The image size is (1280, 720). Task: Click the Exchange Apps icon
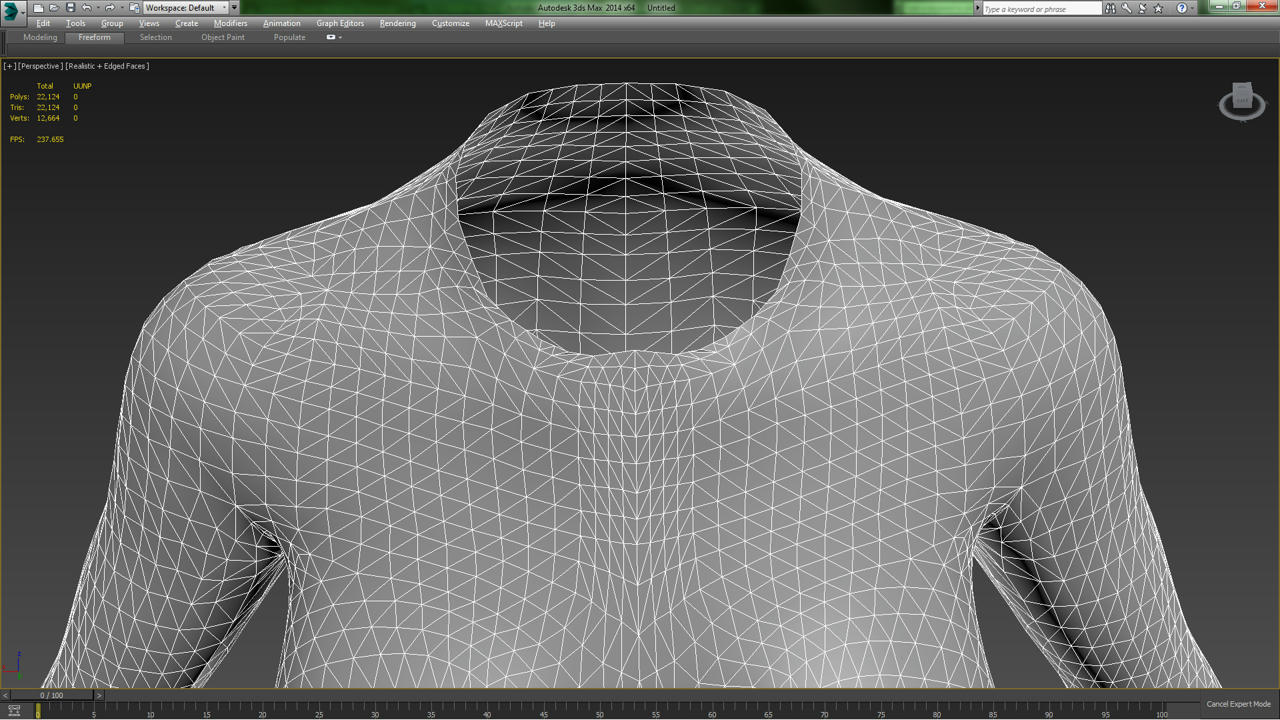(x=1142, y=8)
